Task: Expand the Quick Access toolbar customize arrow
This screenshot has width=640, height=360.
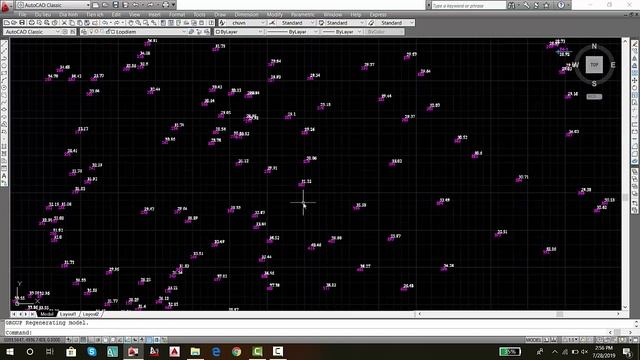Action: [x=173, y=5]
